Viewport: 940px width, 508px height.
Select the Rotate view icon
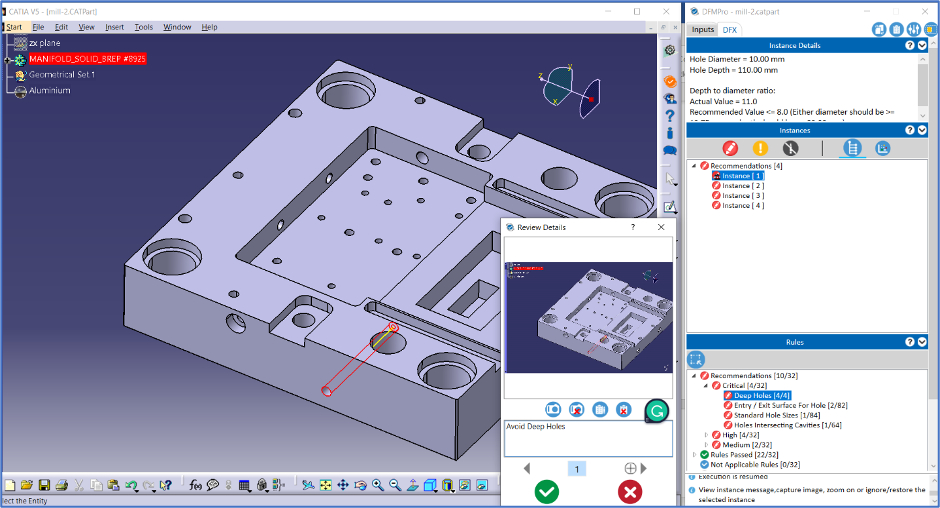click(x=360, y=485)
